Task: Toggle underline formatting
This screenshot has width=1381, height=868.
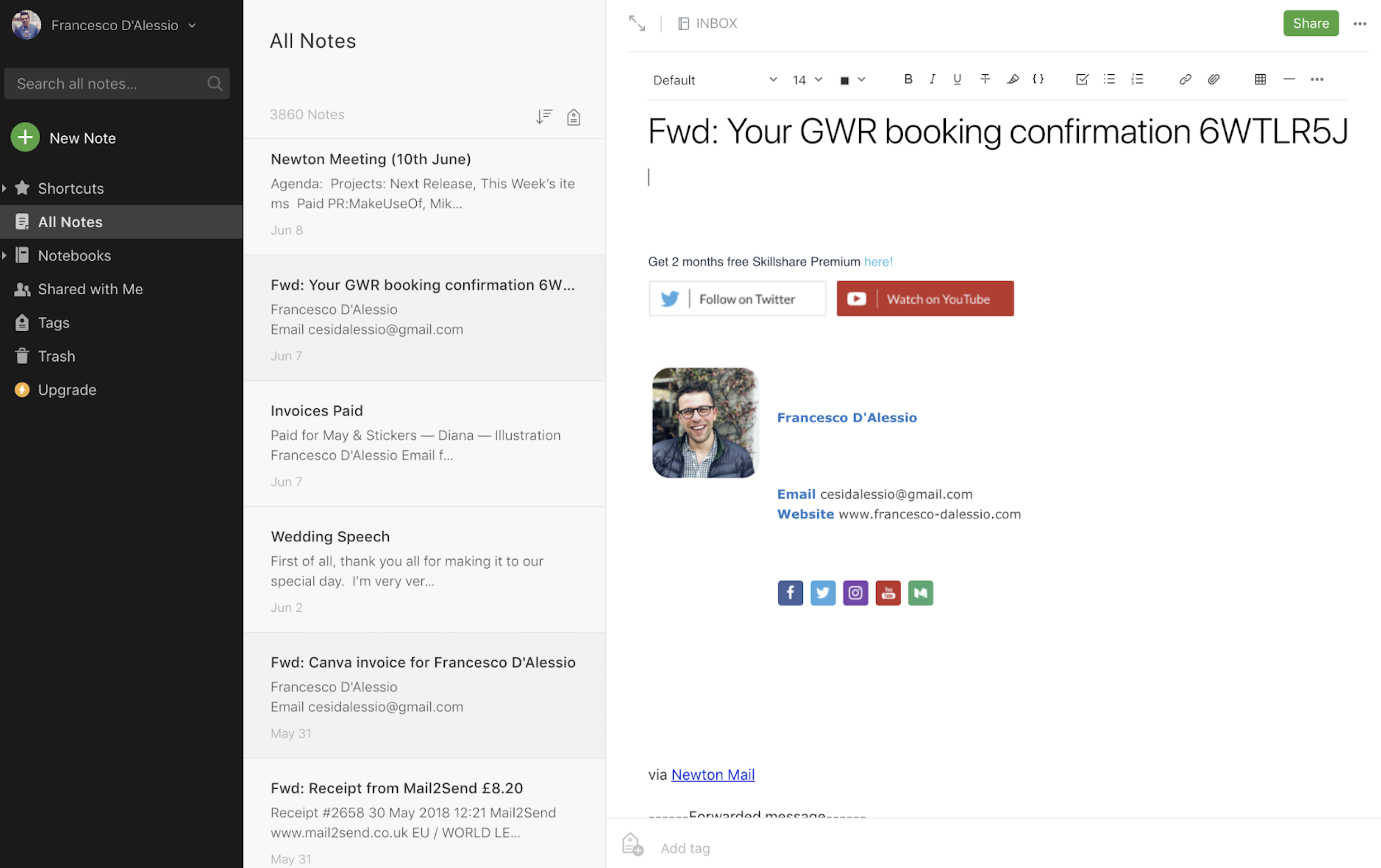Action: (x=957, y=79)
